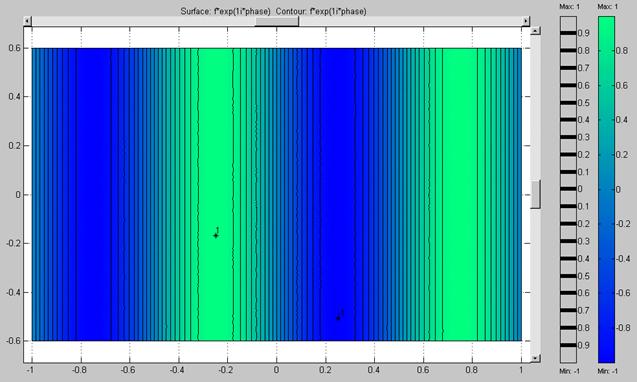
Task: Click the vertical scrollbar up arrow
Action: [x=536, y=31]
